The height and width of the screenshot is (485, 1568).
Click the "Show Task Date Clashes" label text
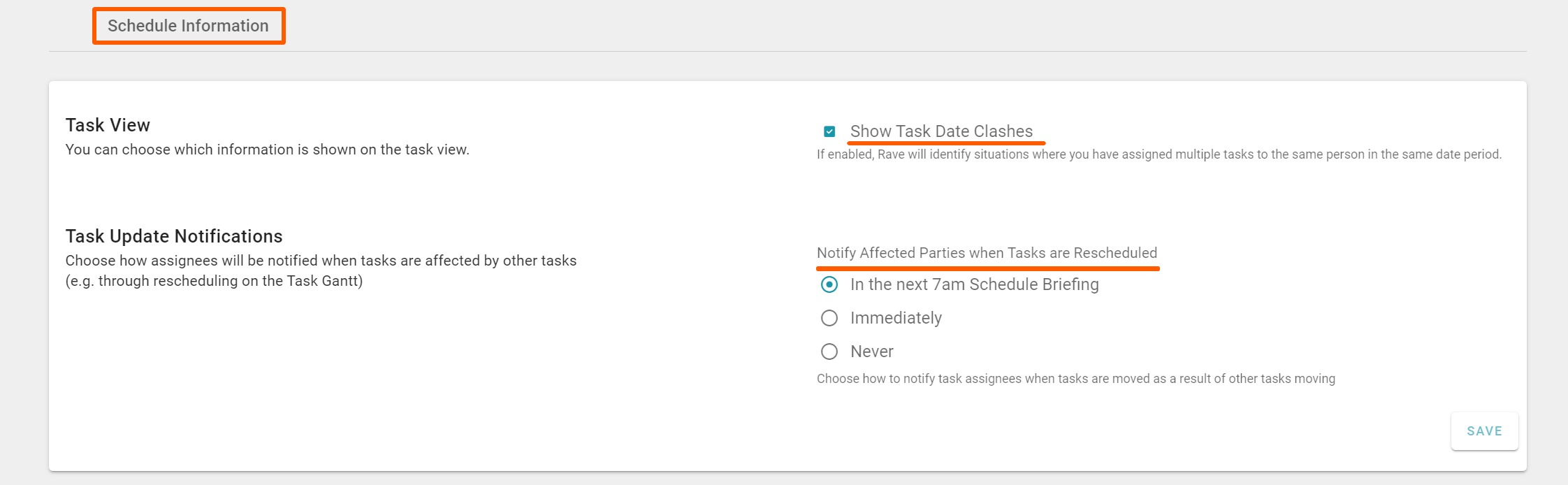(941, 131)
